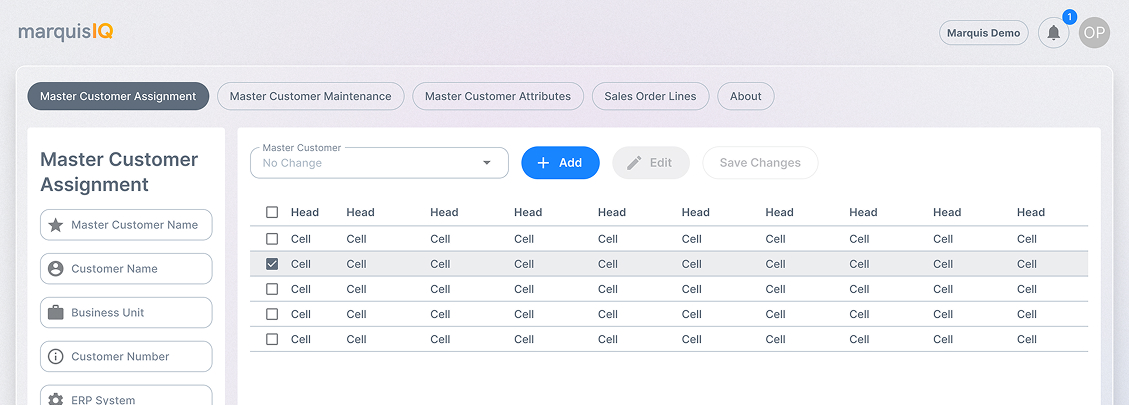
Task: Click the star icon beside Master Customer Name
Action: click(55, 225)
